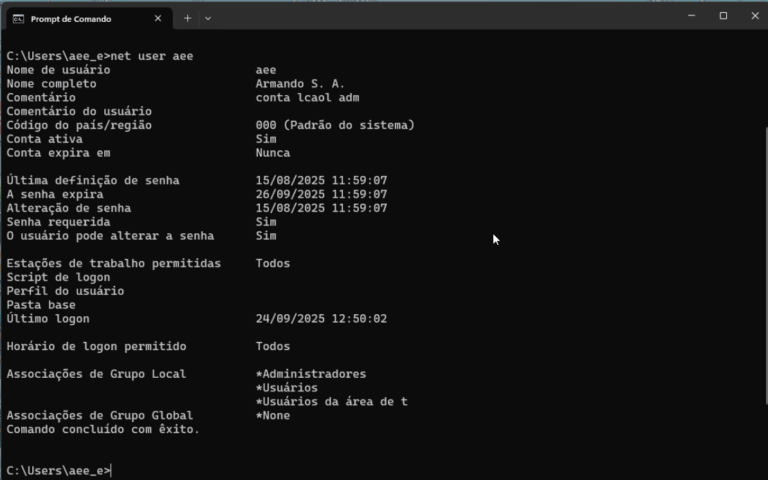Click the command text 'net user aee'
768x480 pixels.
click(x=152, y=56)
